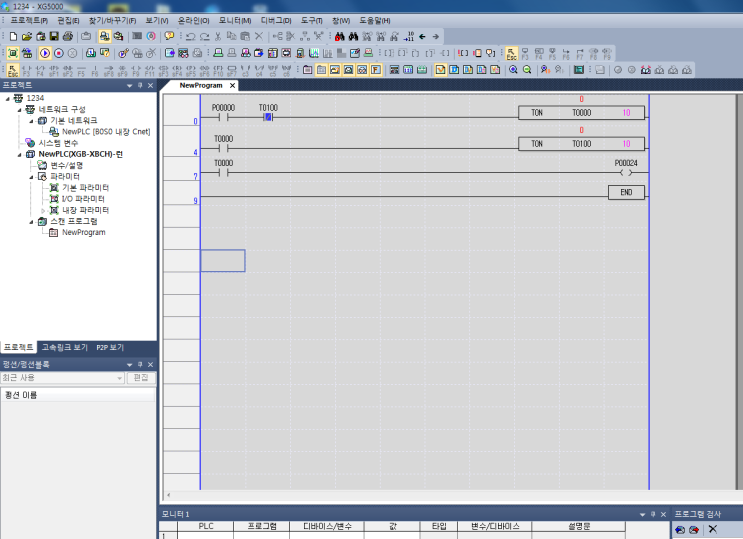
Task: Select the Esc arrow selection tool
Action: tap(12, 70)
